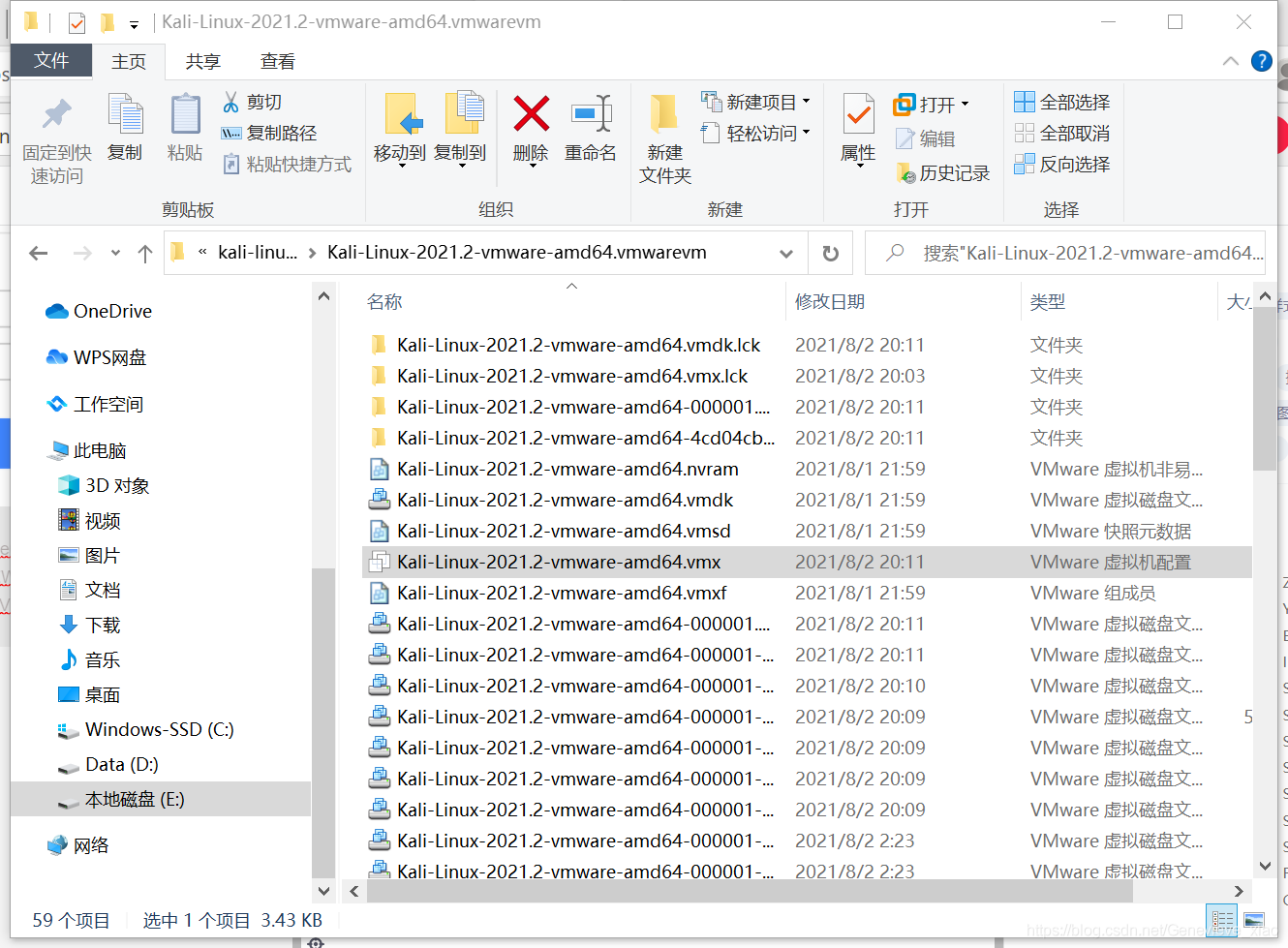Select 工作空间 in the sidebar
Screen dimensions: 1288x948
(95, 404)
